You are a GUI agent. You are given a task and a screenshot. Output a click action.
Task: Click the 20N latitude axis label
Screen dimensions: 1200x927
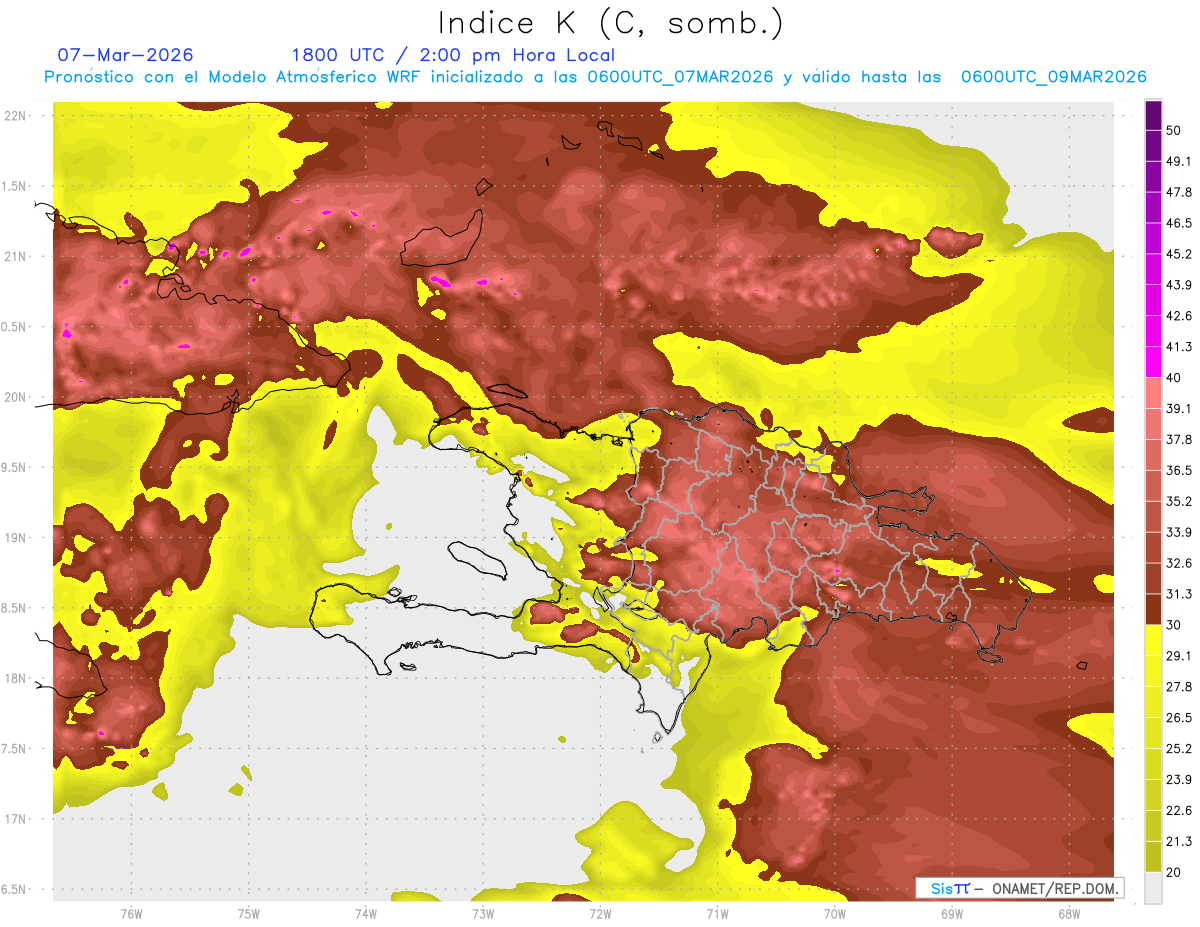click(x=15, y=397)
